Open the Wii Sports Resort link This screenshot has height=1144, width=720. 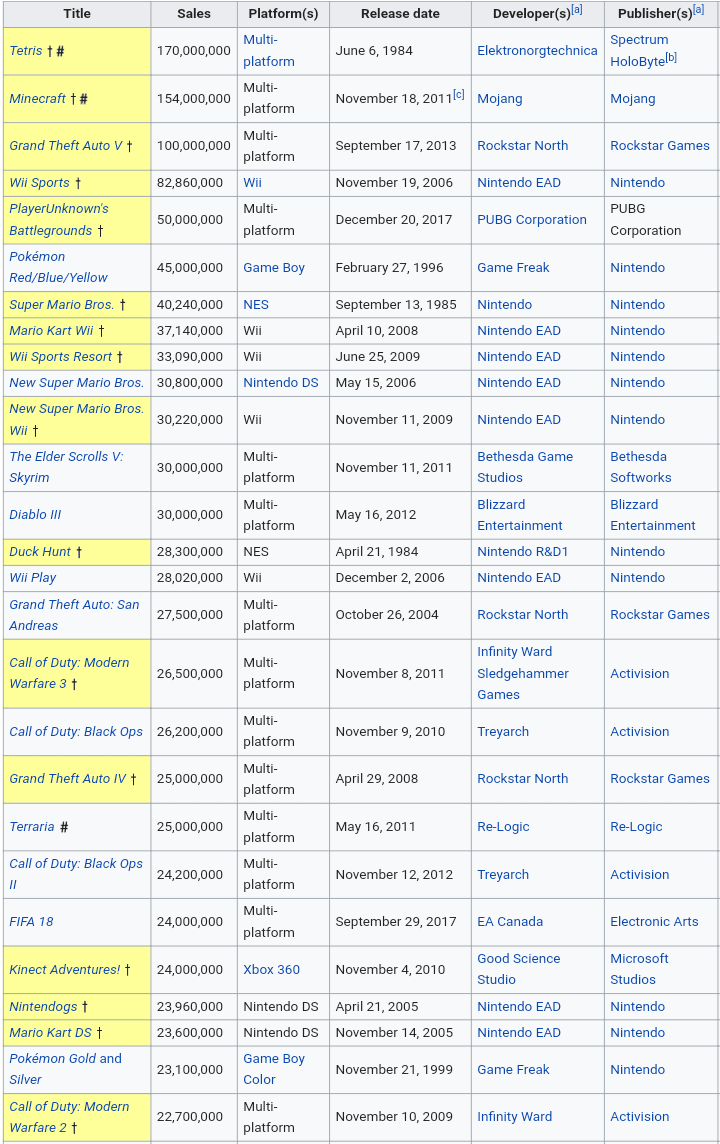pos(61,358)
